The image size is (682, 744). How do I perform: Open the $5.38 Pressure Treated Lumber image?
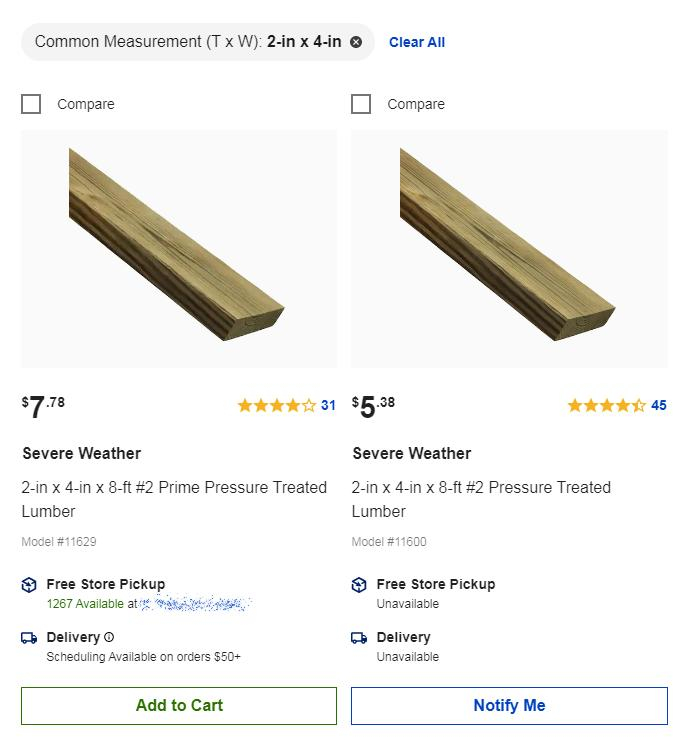coord(509,248)
